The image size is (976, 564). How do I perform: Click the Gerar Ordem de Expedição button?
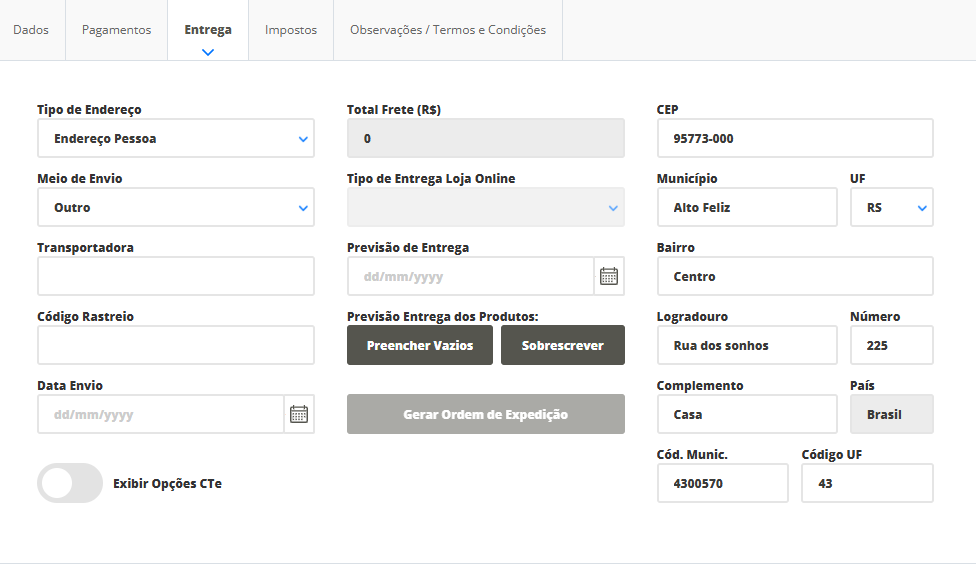(485, 414)
